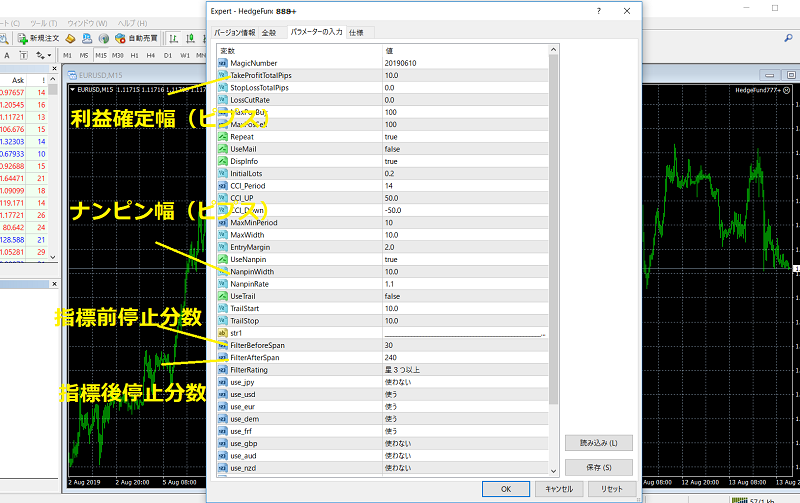Click the str1 string parameter icon

[x=224, y=332]
